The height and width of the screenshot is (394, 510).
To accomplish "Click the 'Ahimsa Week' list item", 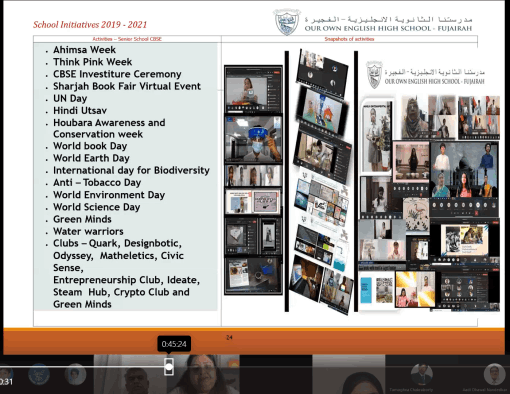I will pos(84,50).
